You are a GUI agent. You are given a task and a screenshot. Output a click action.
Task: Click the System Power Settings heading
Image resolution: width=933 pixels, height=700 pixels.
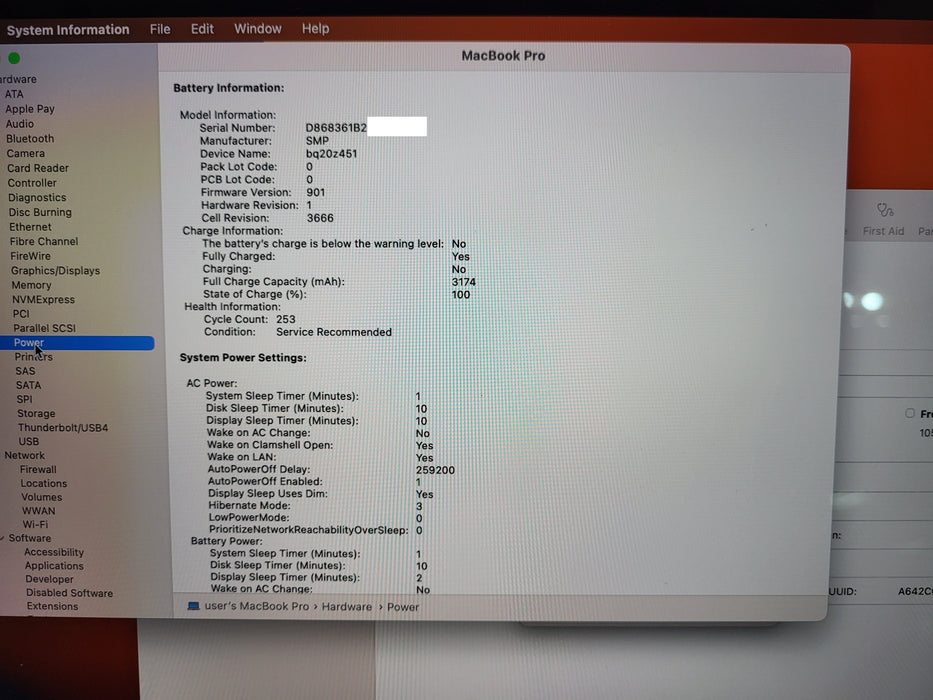(243, 358)
